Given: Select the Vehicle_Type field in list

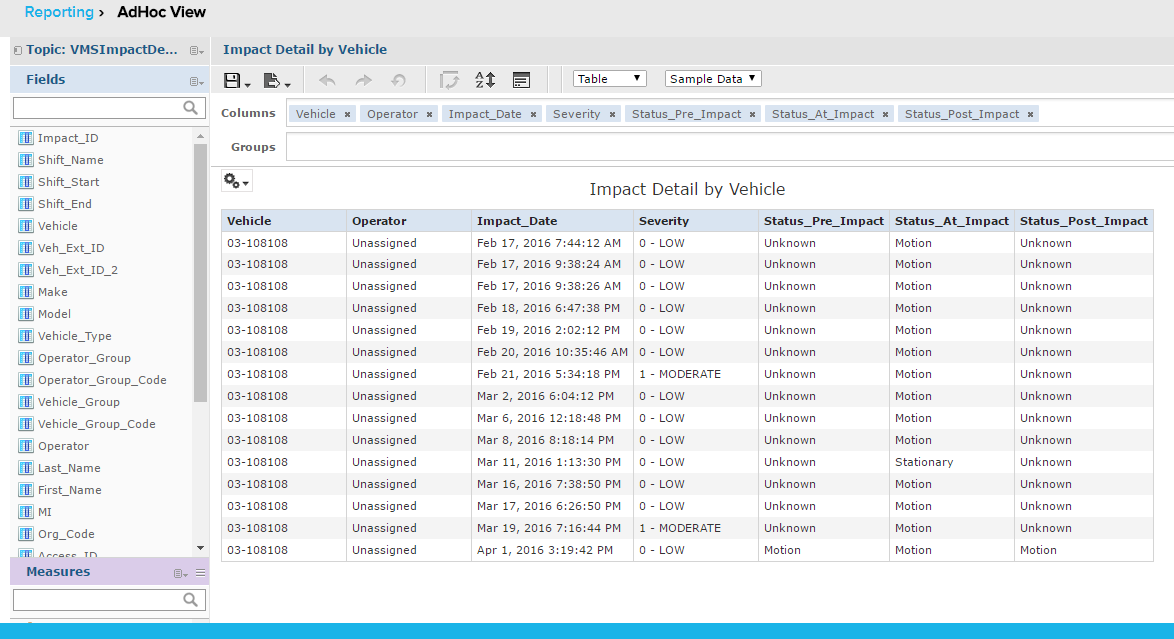Looking at the screenshot, I should pos(74,336).
